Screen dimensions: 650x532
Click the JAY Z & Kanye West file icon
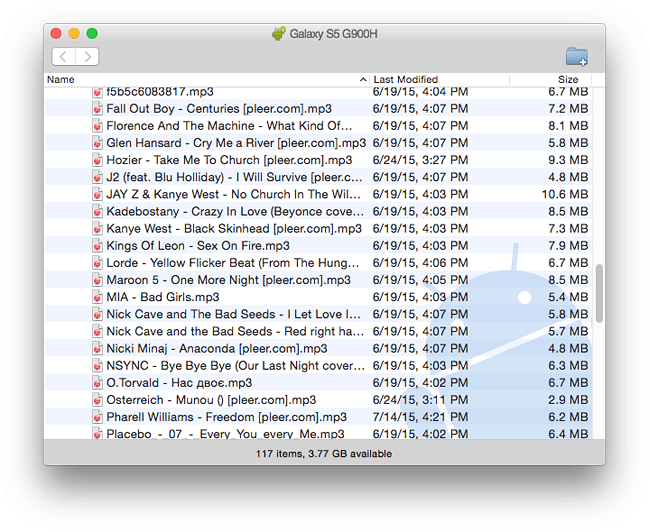(x=97, y=194)
